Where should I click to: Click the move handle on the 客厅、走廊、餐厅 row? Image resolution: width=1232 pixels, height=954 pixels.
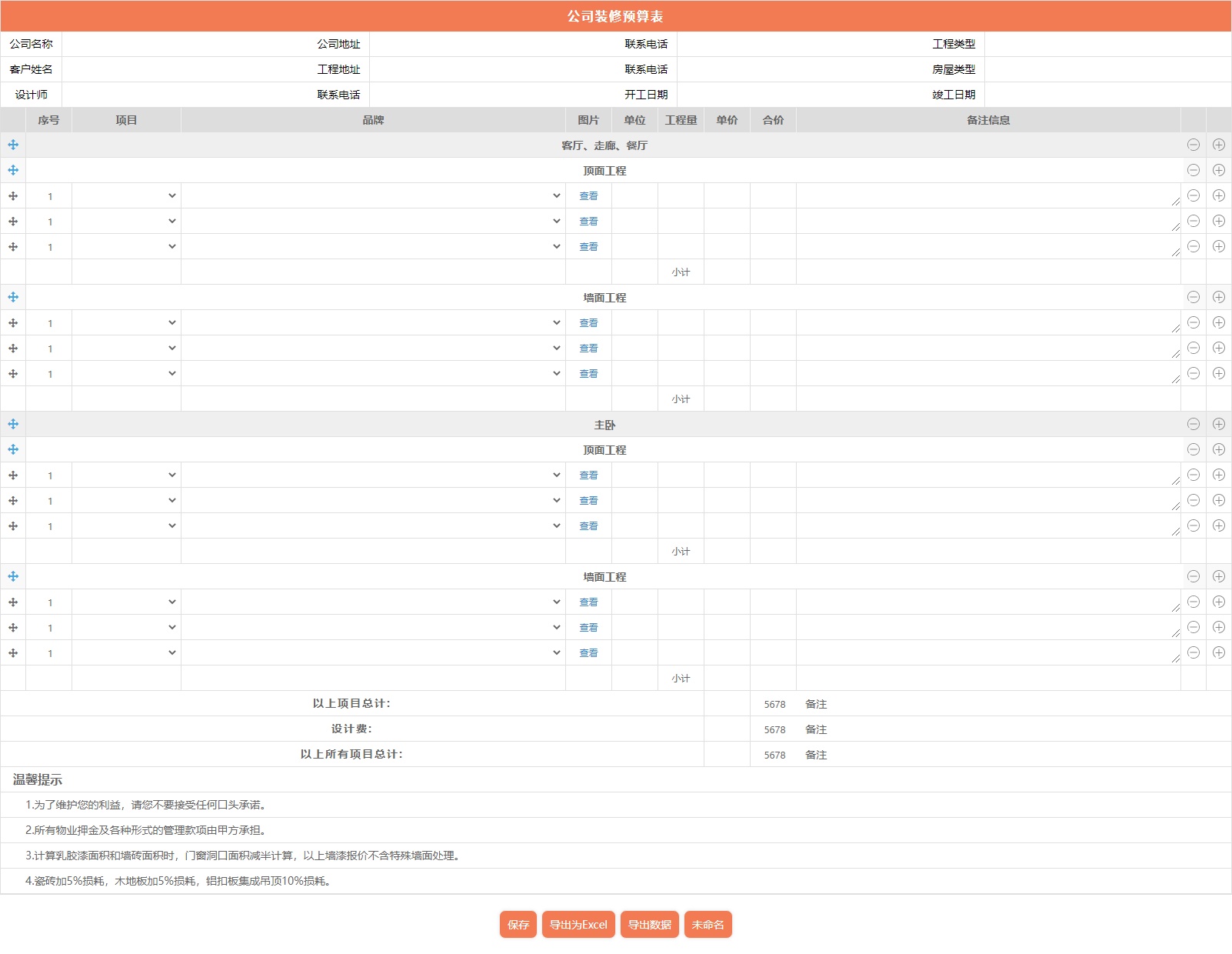click(x=13, y=145)
